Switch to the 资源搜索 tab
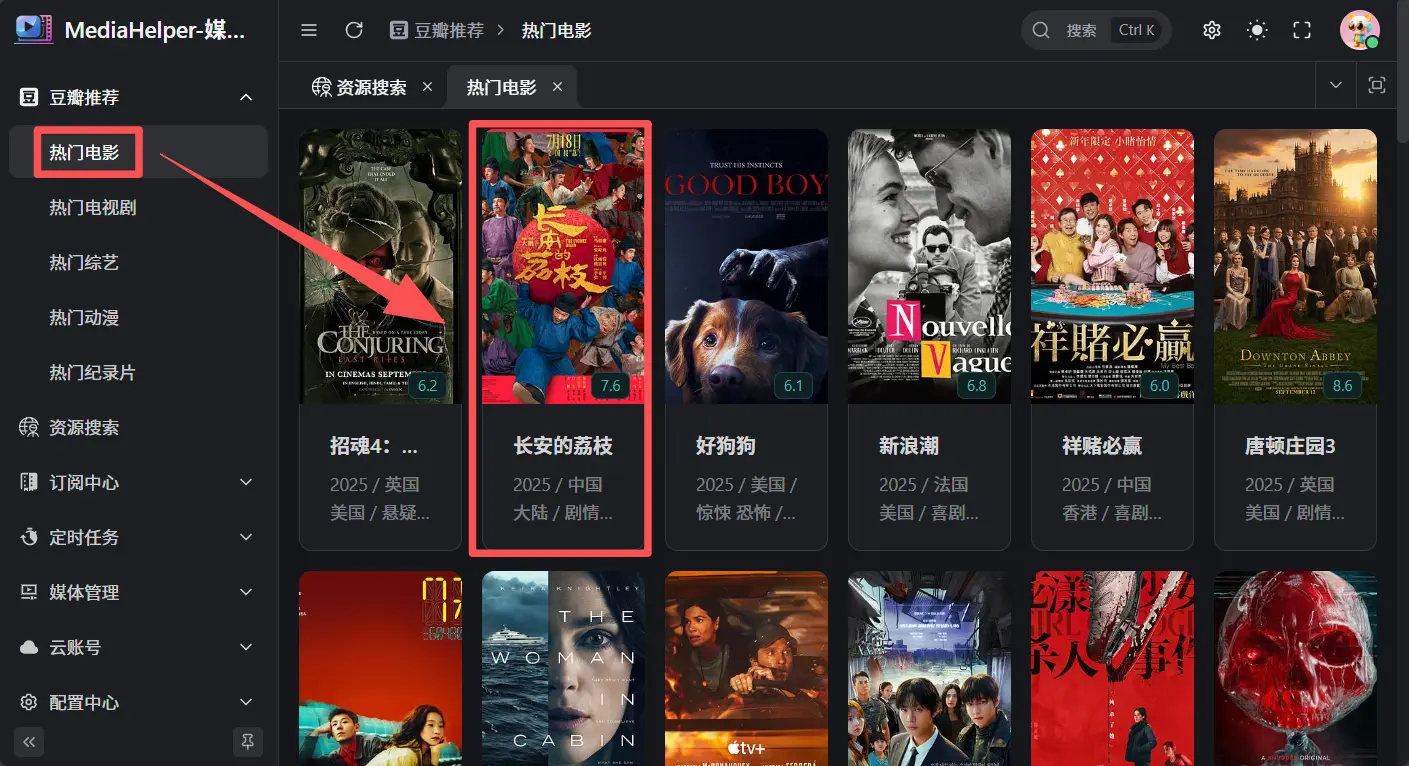Screen dimensions: 1409x766 [371, 87]
